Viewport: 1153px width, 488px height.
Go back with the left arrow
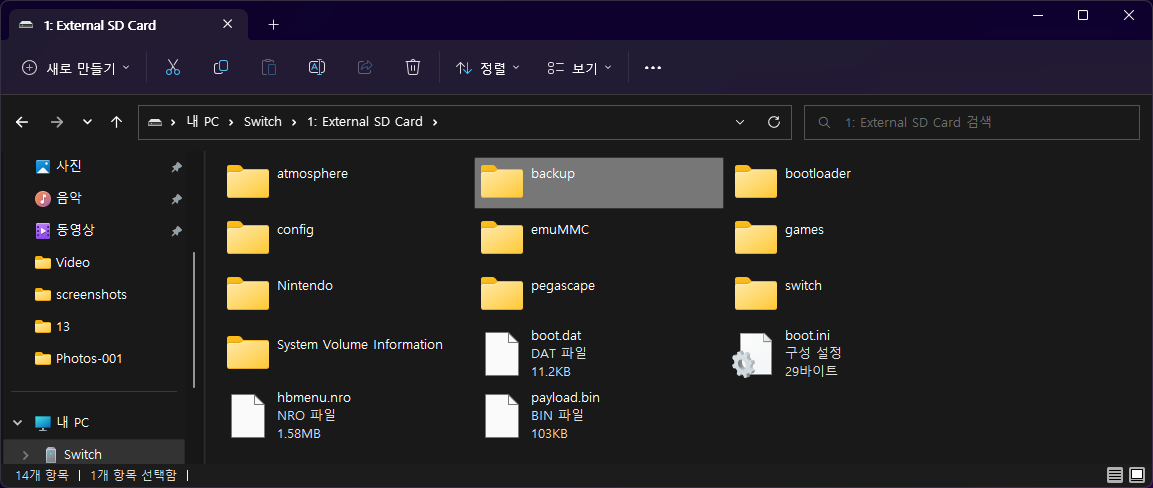click(22, 122)
